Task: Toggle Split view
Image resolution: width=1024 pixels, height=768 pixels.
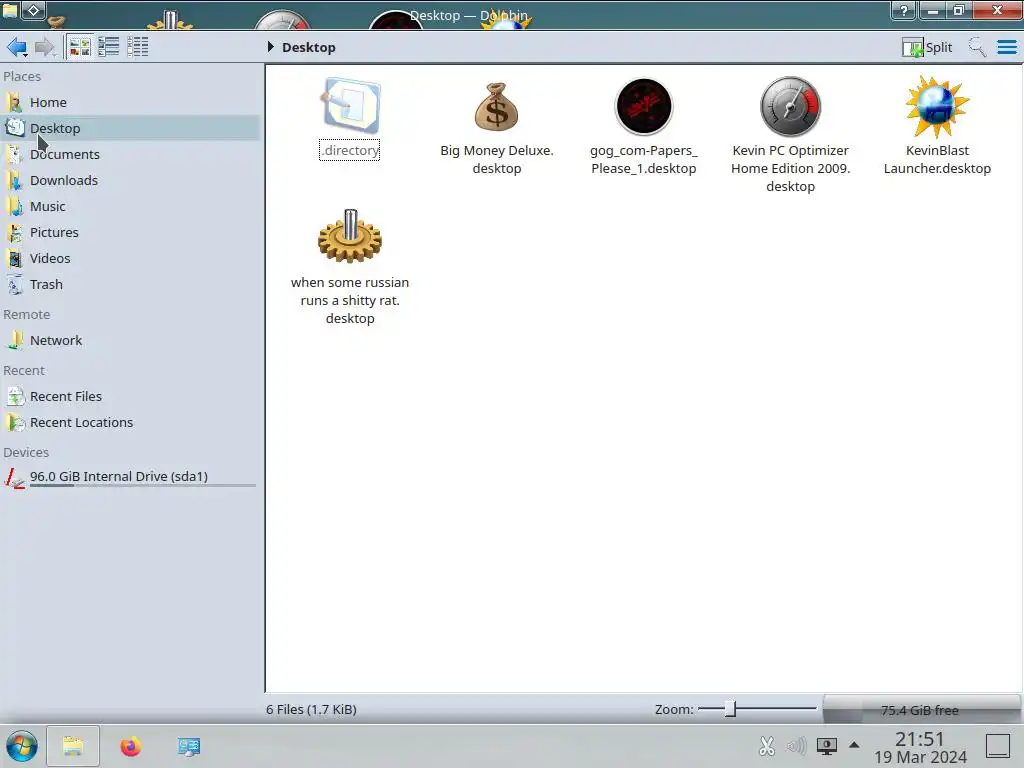Action: (x=927, y=47)
